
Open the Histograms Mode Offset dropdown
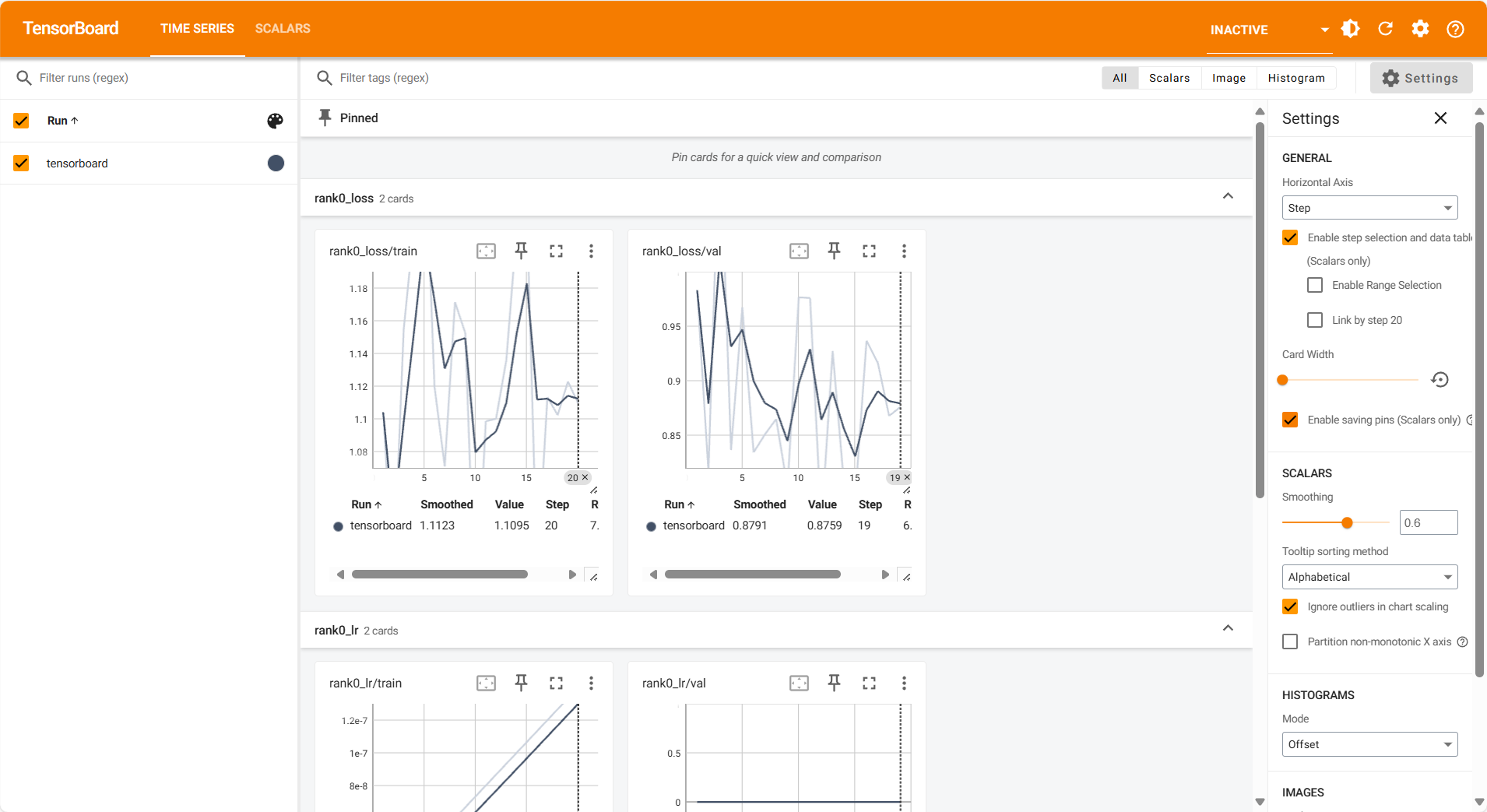[x=1369, y=744]
